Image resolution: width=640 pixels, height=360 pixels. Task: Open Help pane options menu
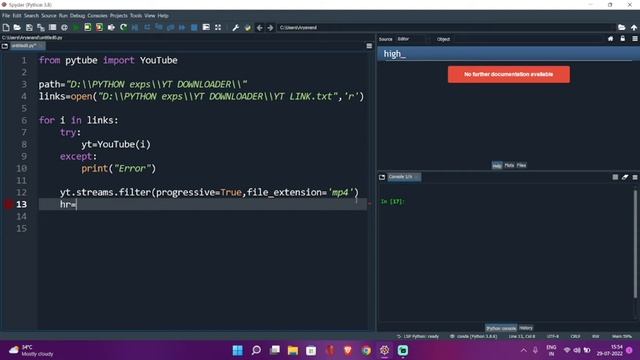[x=635, y=39]
